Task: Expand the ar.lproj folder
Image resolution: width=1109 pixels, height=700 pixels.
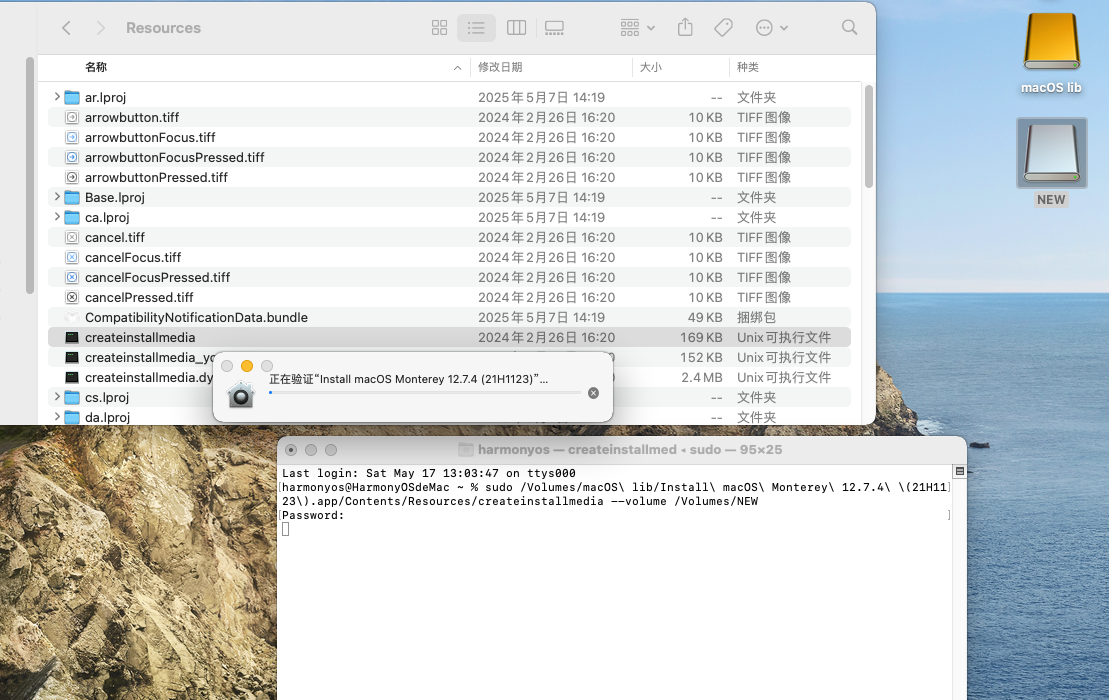Action: pos(57,97)
